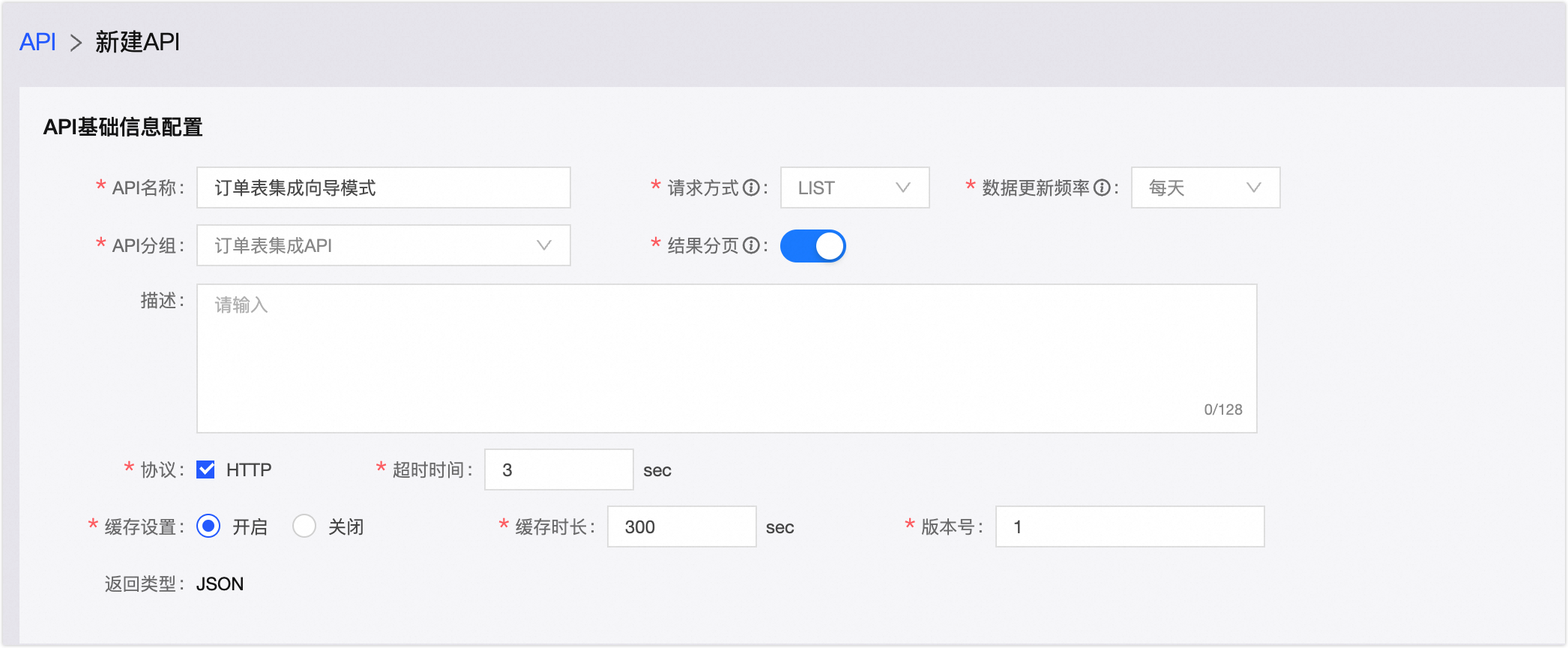Click the 版本号 input field
The height and width of the screenshot is (648, 1568).
[x=1130, y=526]
